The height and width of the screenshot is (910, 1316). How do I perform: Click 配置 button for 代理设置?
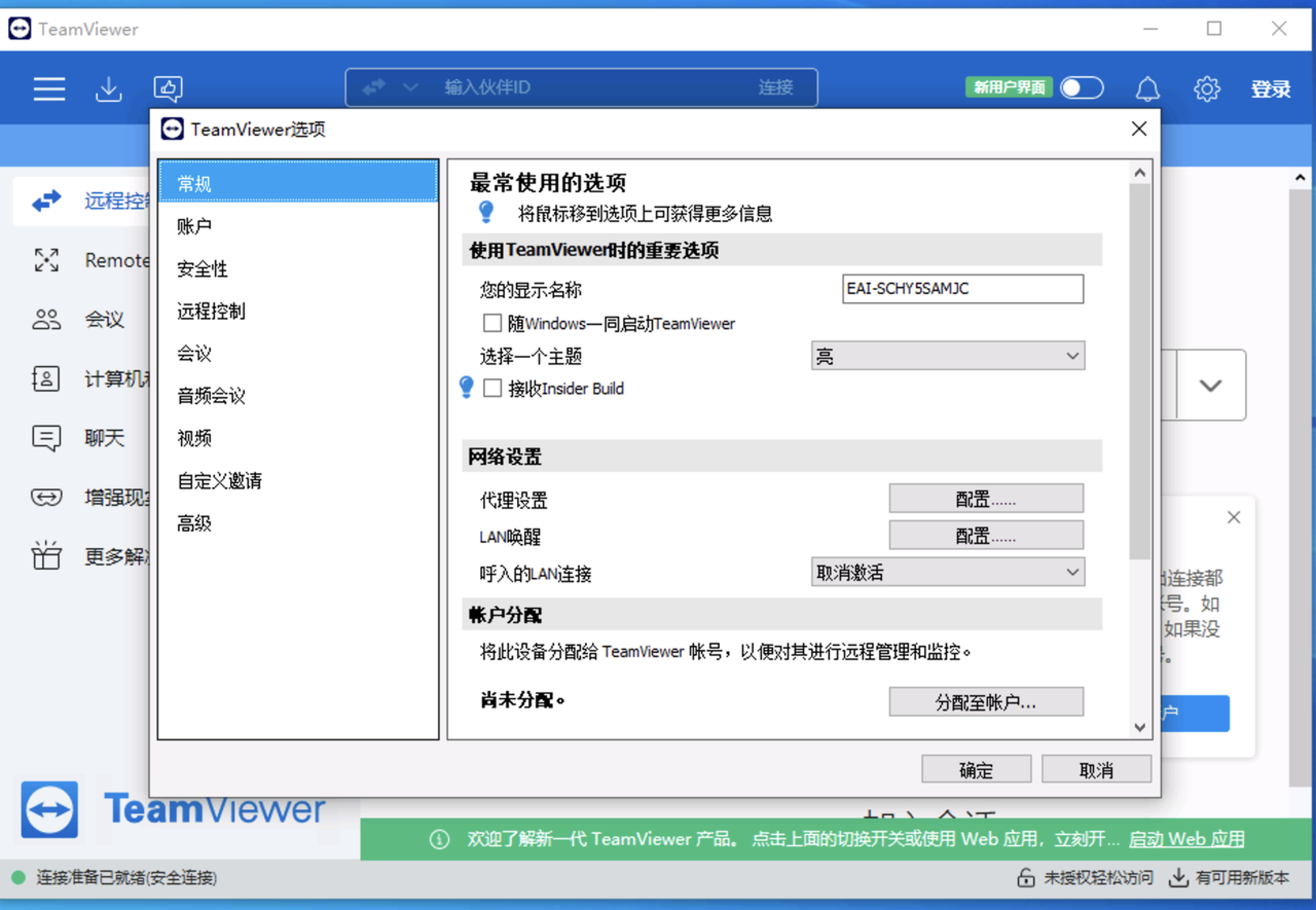(986, 499)
